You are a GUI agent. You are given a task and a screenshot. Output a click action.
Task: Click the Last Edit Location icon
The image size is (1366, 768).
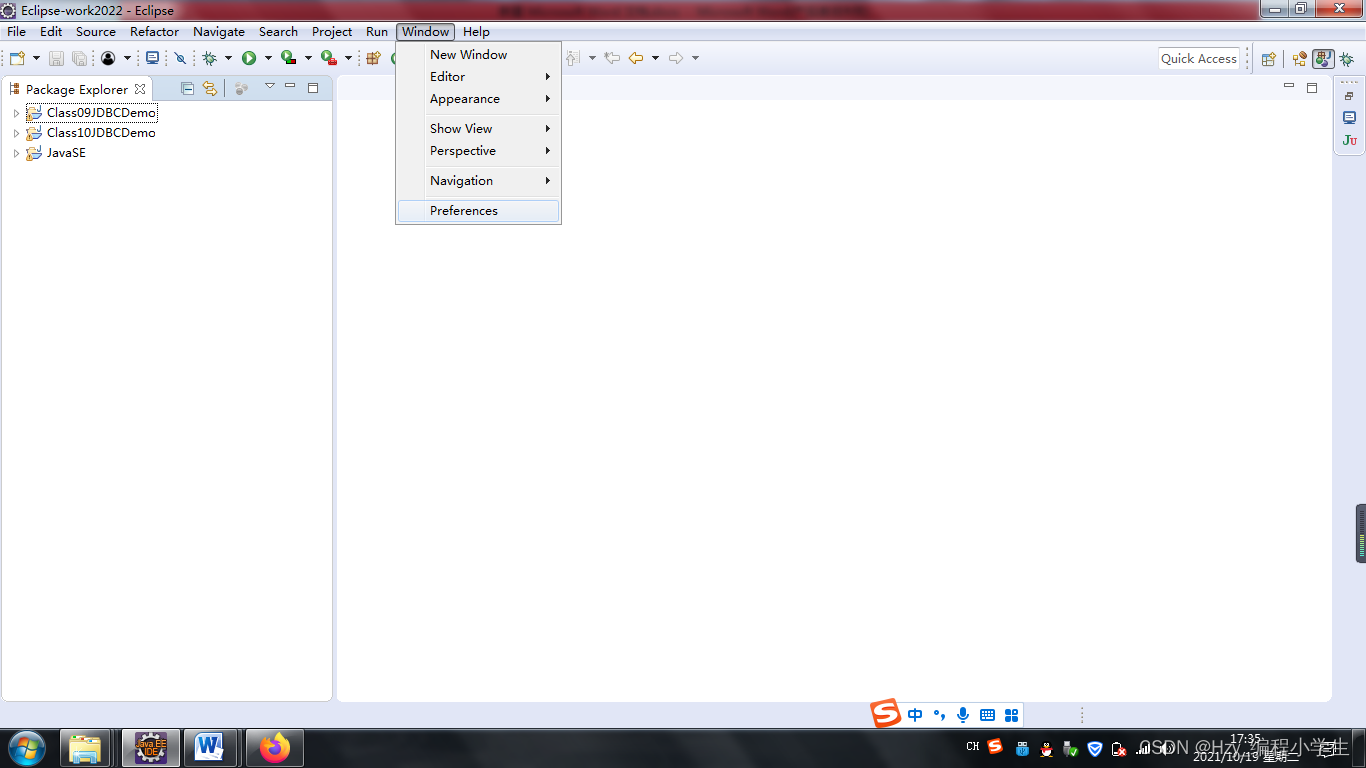pos(612,58)
